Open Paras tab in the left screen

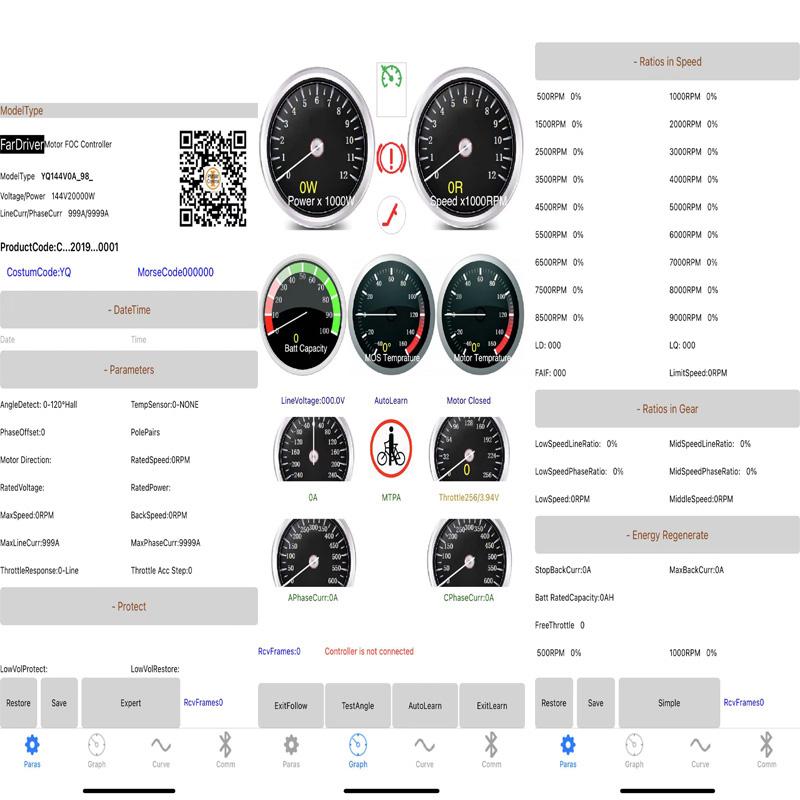[x=32, y=751]
